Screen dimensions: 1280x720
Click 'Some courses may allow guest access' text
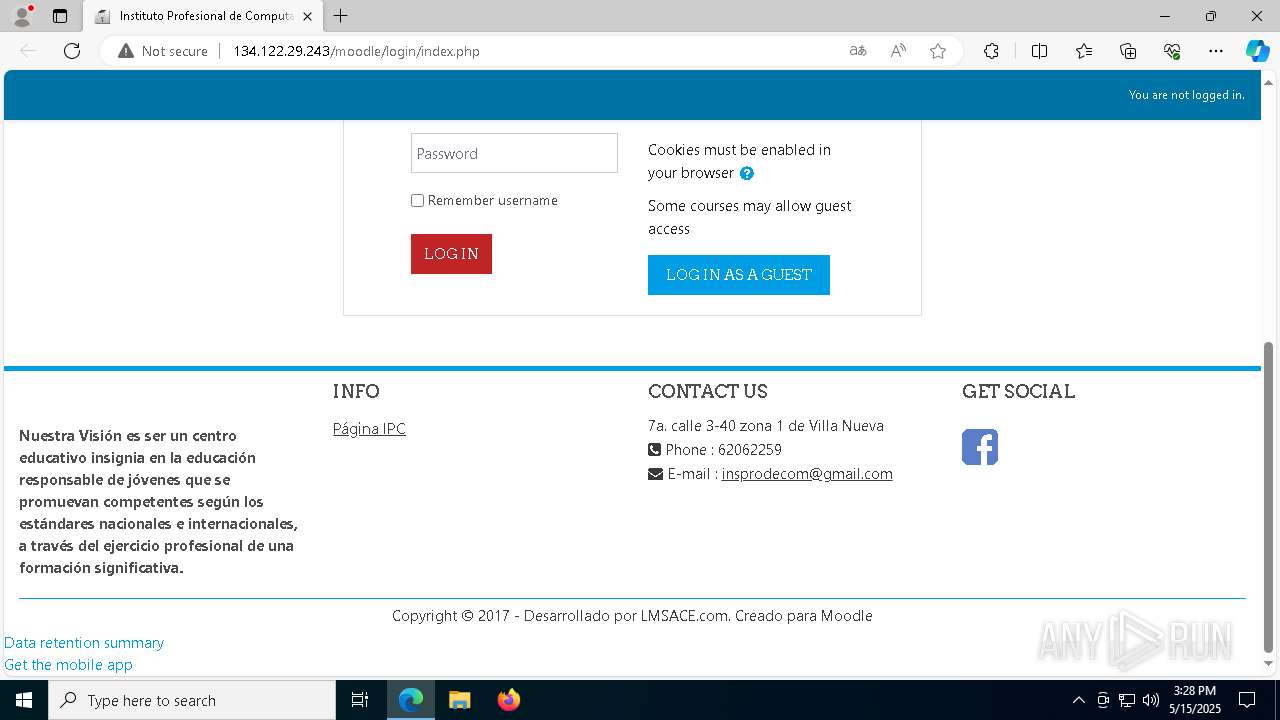click(x=750, y=217)
